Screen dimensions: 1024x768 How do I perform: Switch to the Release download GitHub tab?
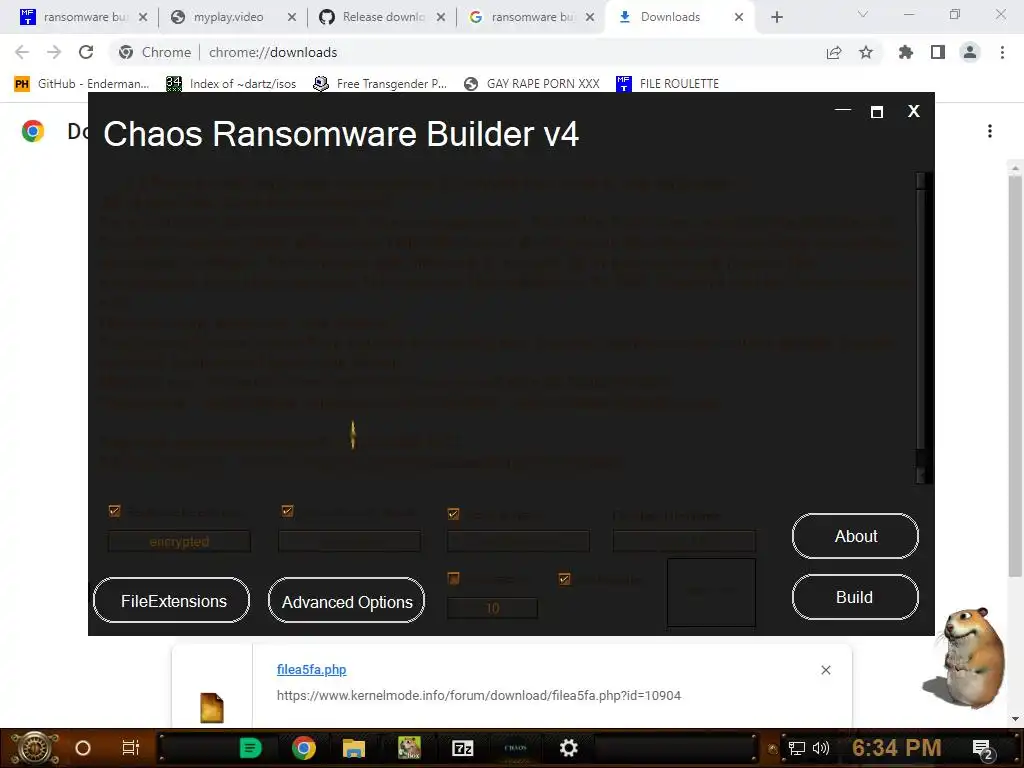383,17
